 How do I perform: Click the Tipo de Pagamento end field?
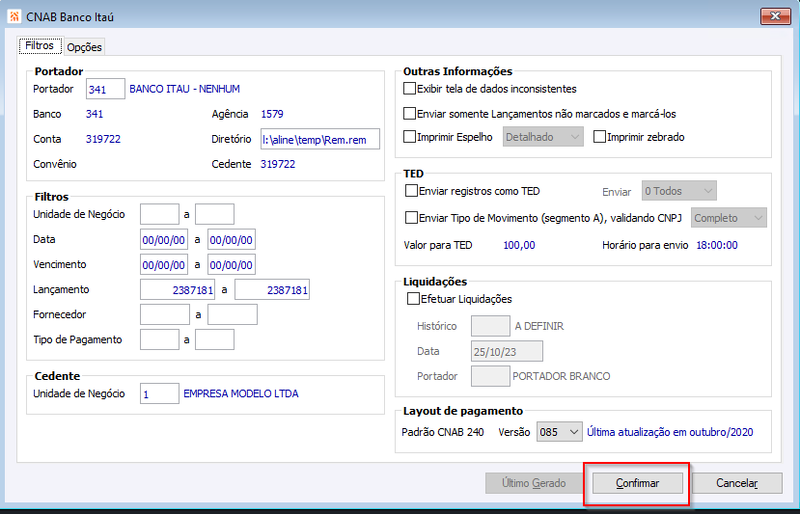pyautogui.click(x=215, y=339)
